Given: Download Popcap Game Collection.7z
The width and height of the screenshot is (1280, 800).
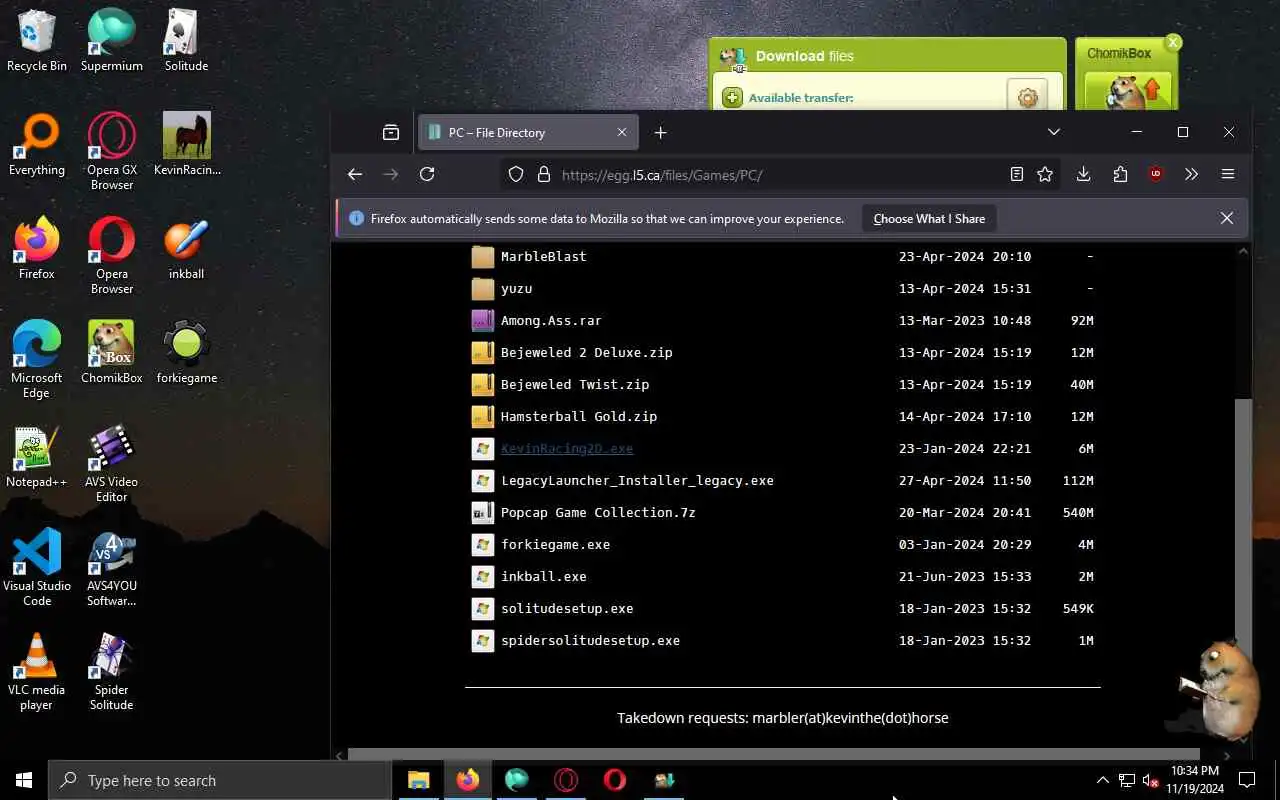Looking at the screenshot, I should click(x=598, y=512).
